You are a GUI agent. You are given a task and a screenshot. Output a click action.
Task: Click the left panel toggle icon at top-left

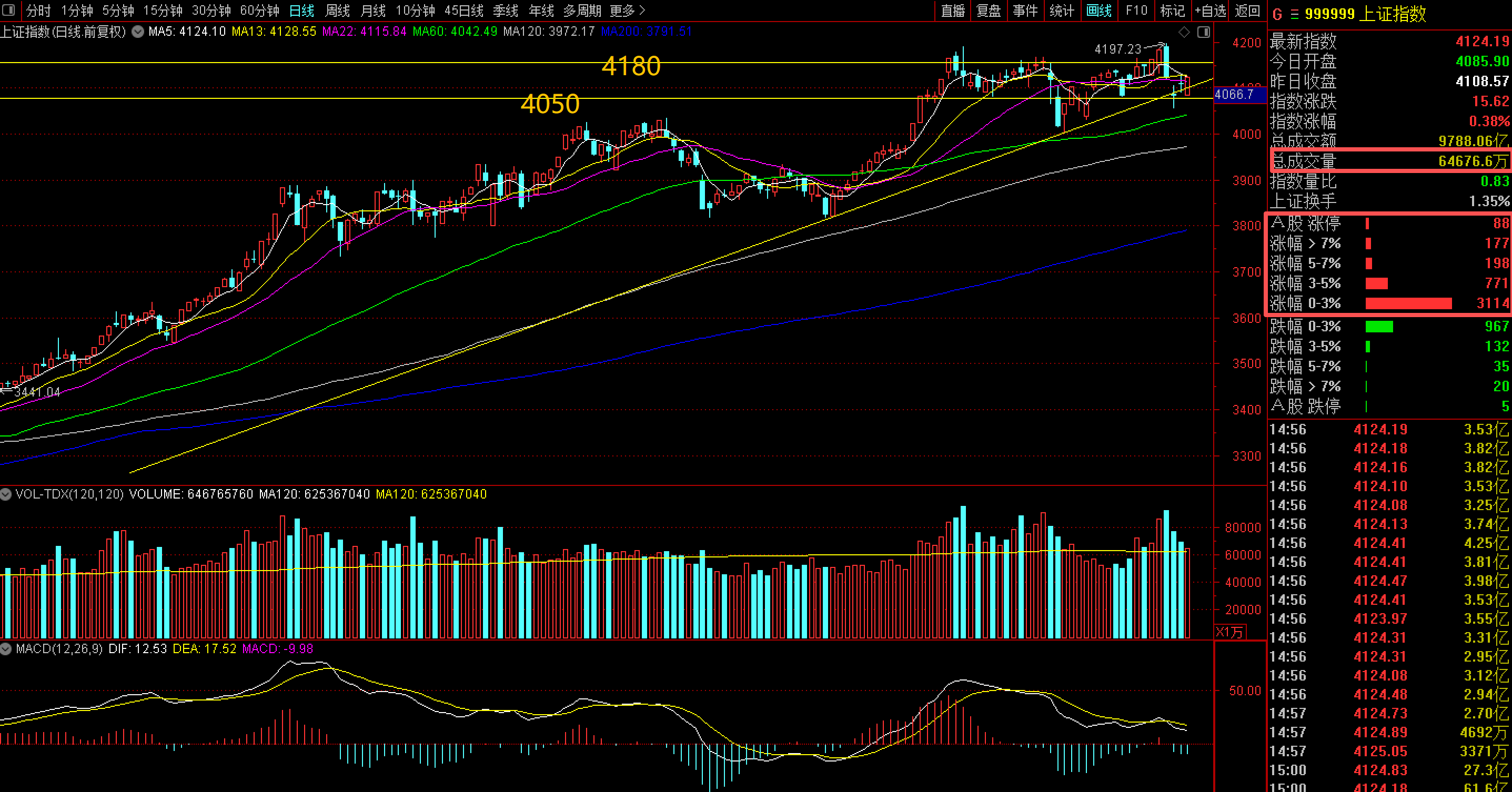tap(9, 10)
